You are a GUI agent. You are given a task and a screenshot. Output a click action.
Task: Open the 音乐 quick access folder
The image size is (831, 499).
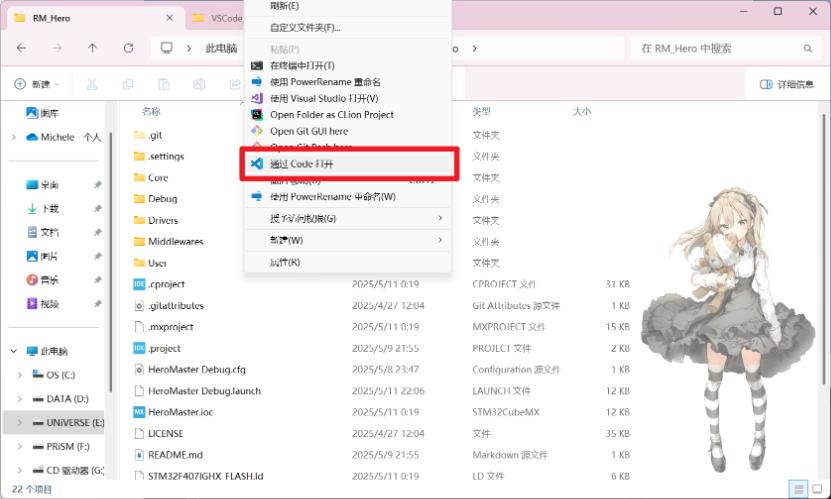tap(42, 280)
